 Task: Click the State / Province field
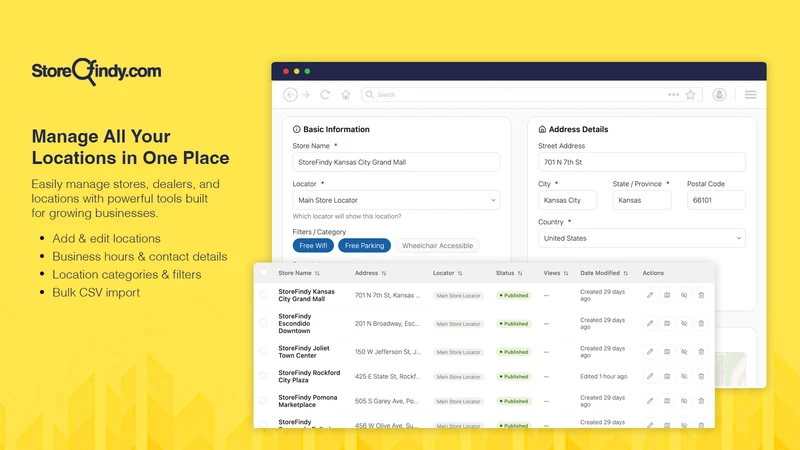coord(642,200)
